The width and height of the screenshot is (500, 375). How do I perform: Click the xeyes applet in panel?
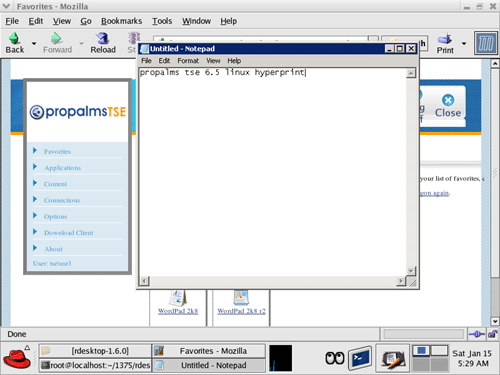335,358
